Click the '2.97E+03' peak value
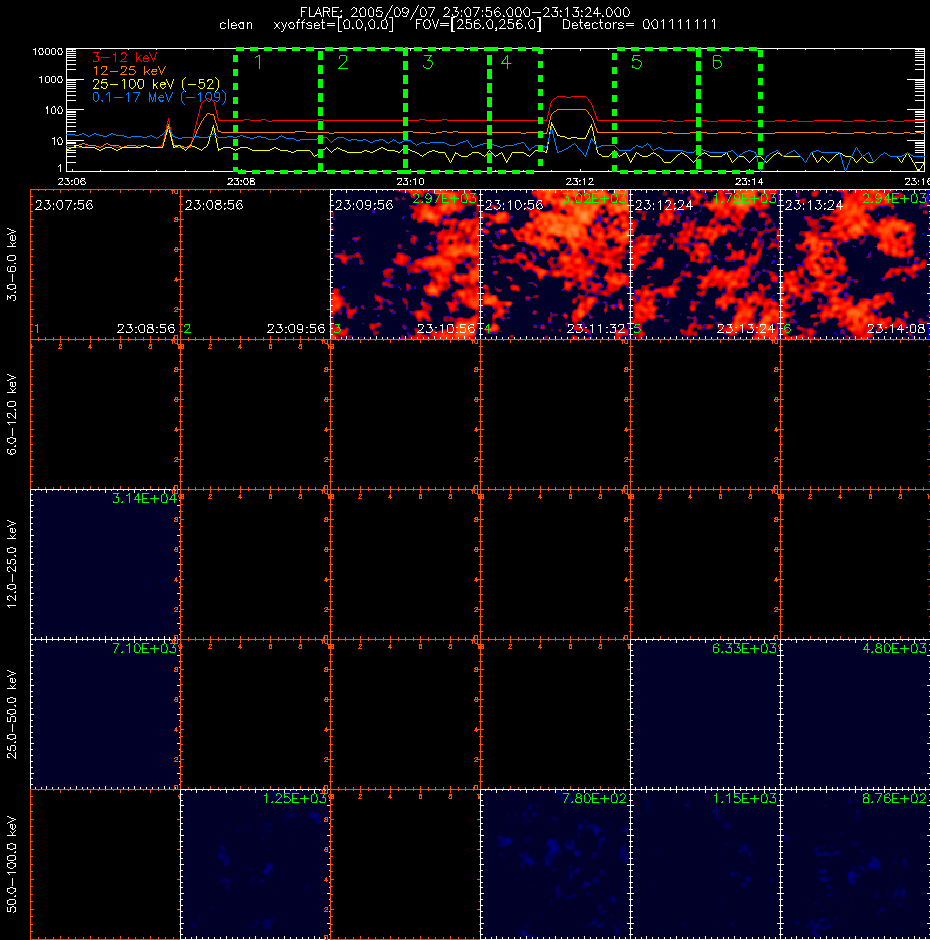The image size is (930, 940). [444, 198]
